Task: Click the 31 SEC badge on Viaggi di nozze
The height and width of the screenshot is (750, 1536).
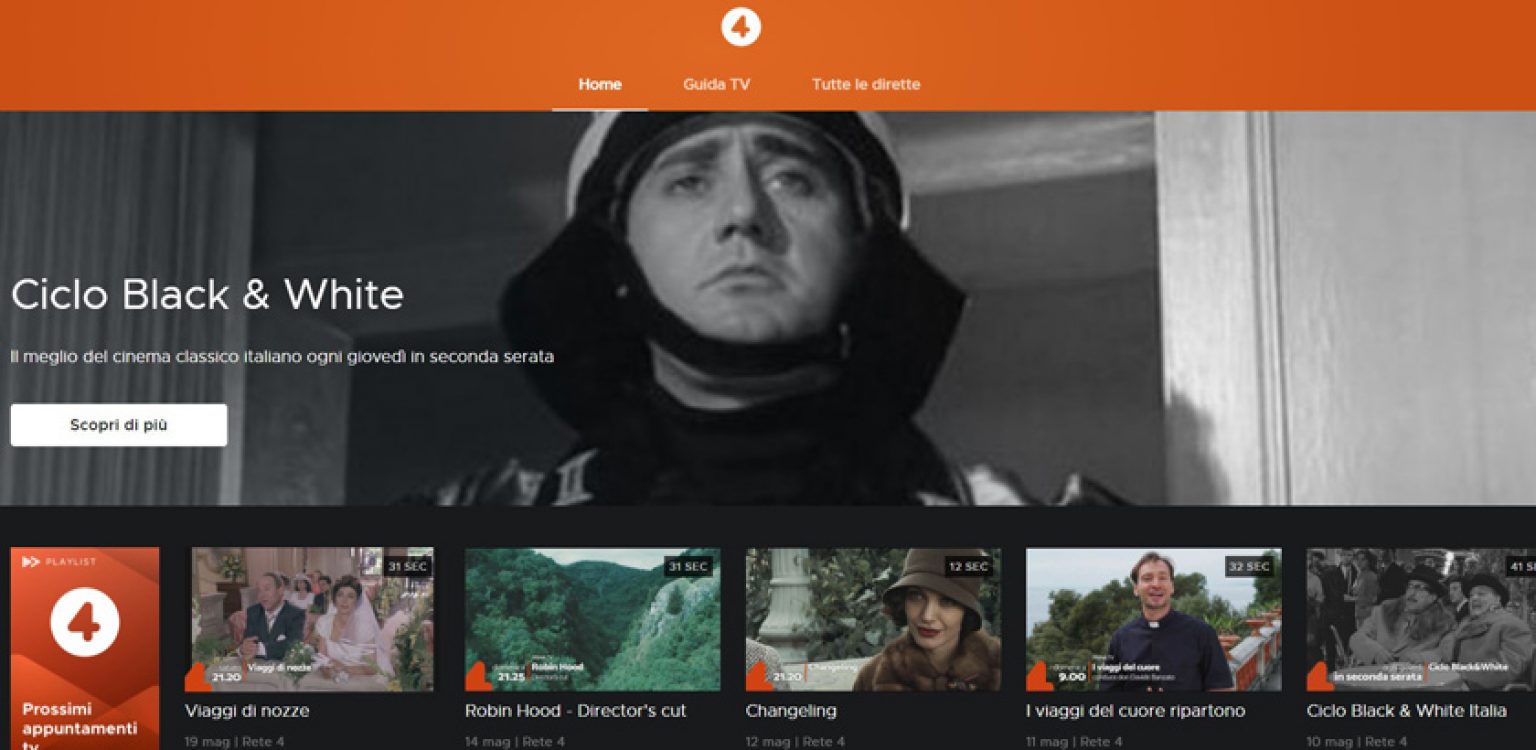Action: pyautogui.click(x=407, y=567)
